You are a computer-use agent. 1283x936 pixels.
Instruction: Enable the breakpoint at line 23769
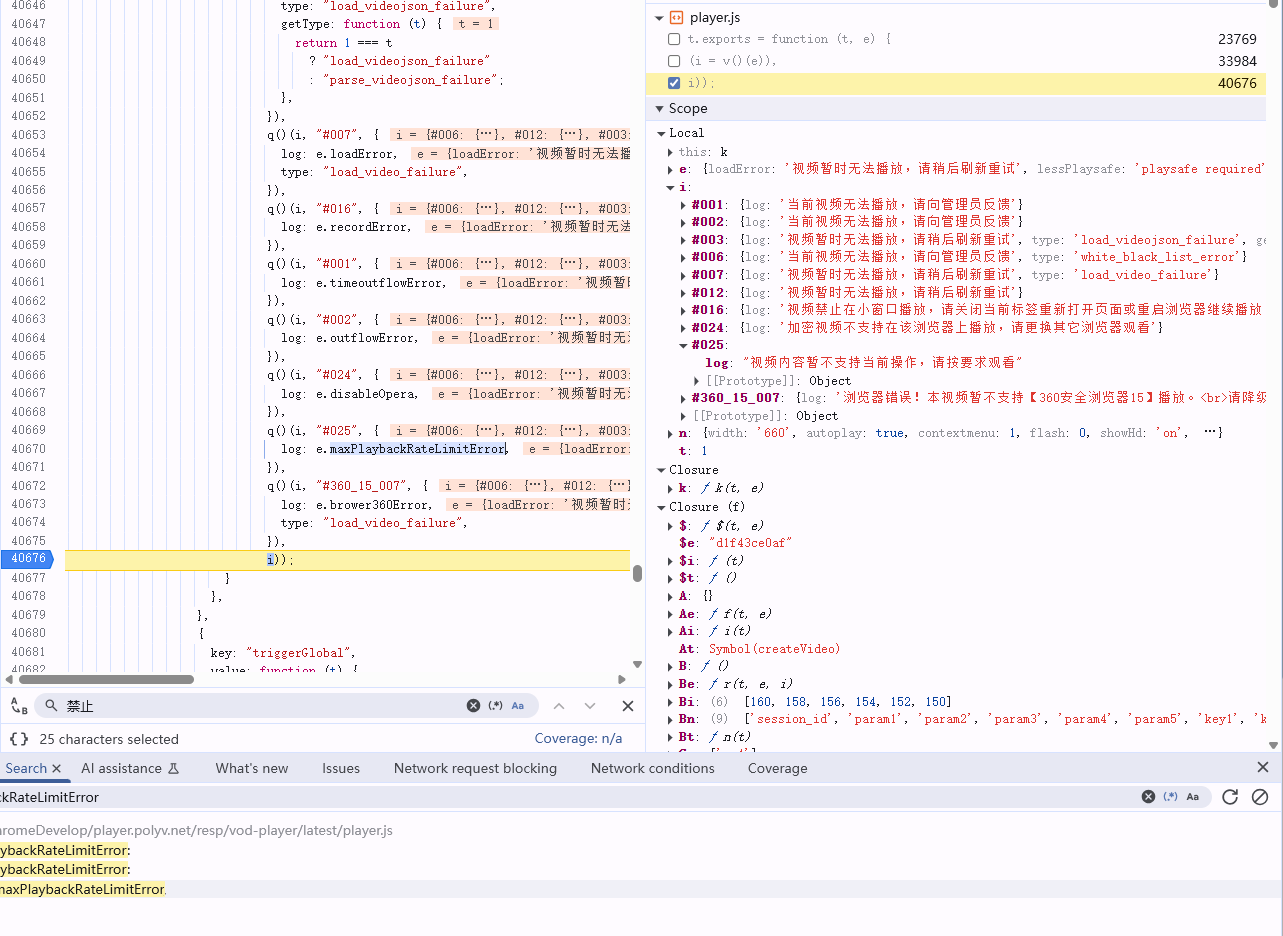(674, 39)
